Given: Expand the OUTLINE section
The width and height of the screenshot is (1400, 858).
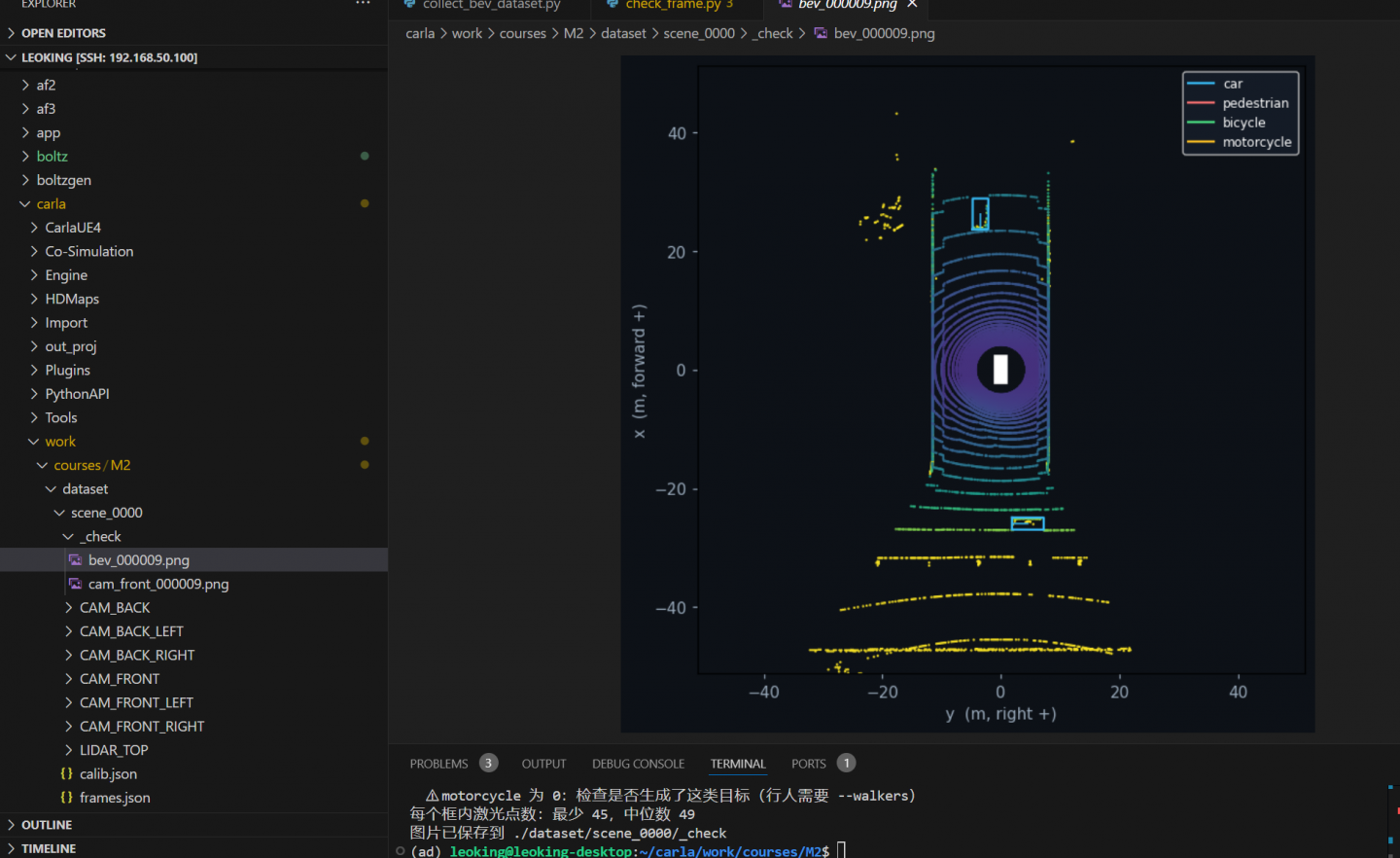Looking at the screenshot, I should (x=47, y=825).
